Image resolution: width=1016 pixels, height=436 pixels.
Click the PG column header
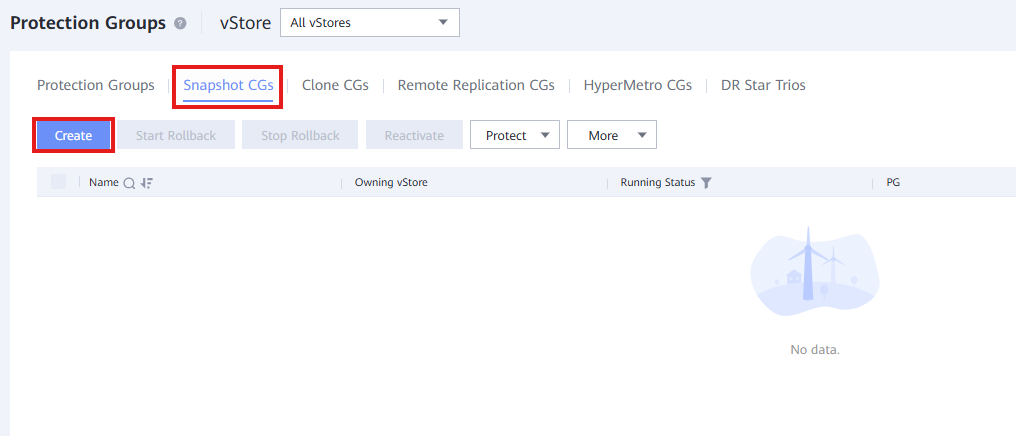(x=893, y=183)
